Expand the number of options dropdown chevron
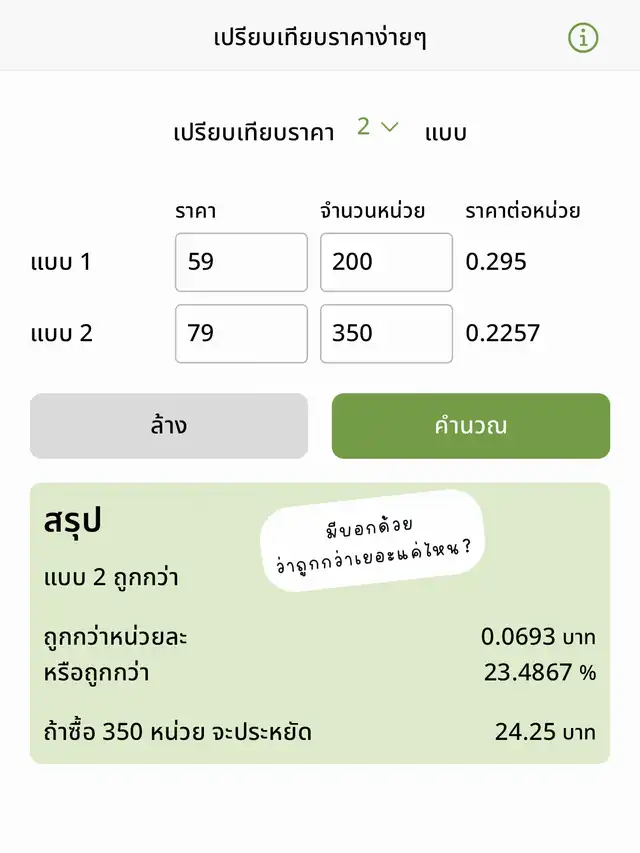Viewport: 640px width, 853px height. pyautogui.click(x=390, y=127)
